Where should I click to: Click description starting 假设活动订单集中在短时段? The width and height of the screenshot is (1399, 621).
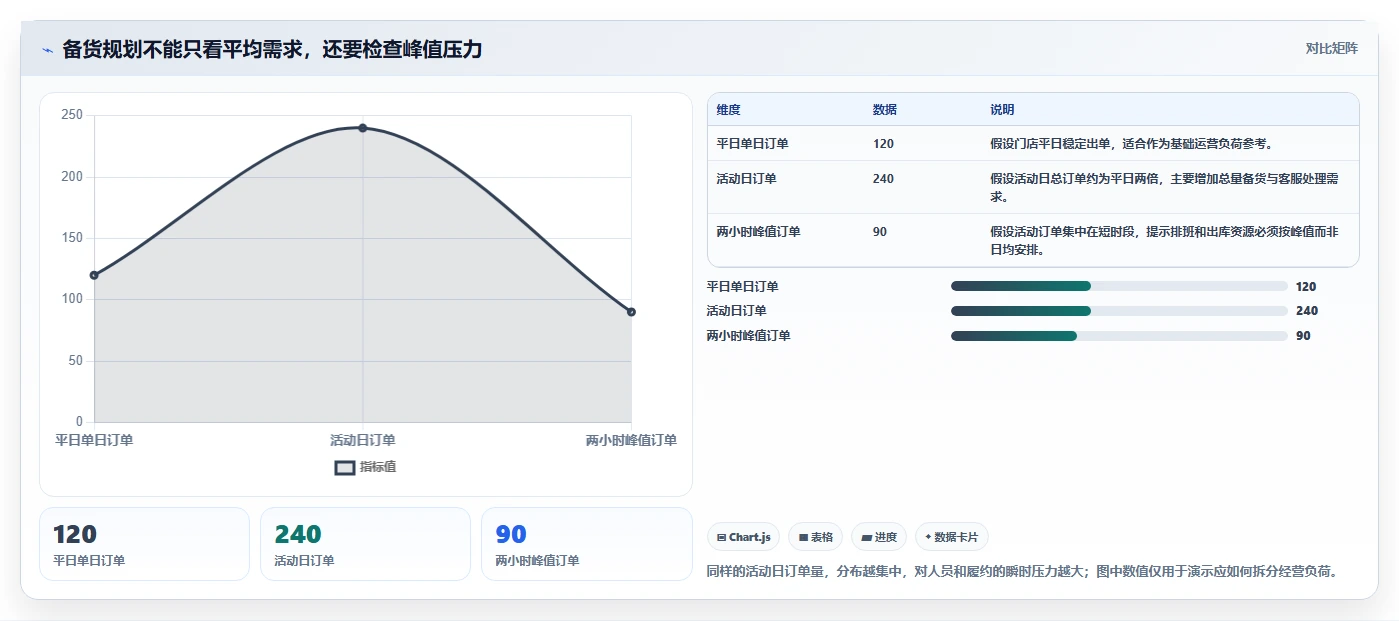pos(1164,241)
